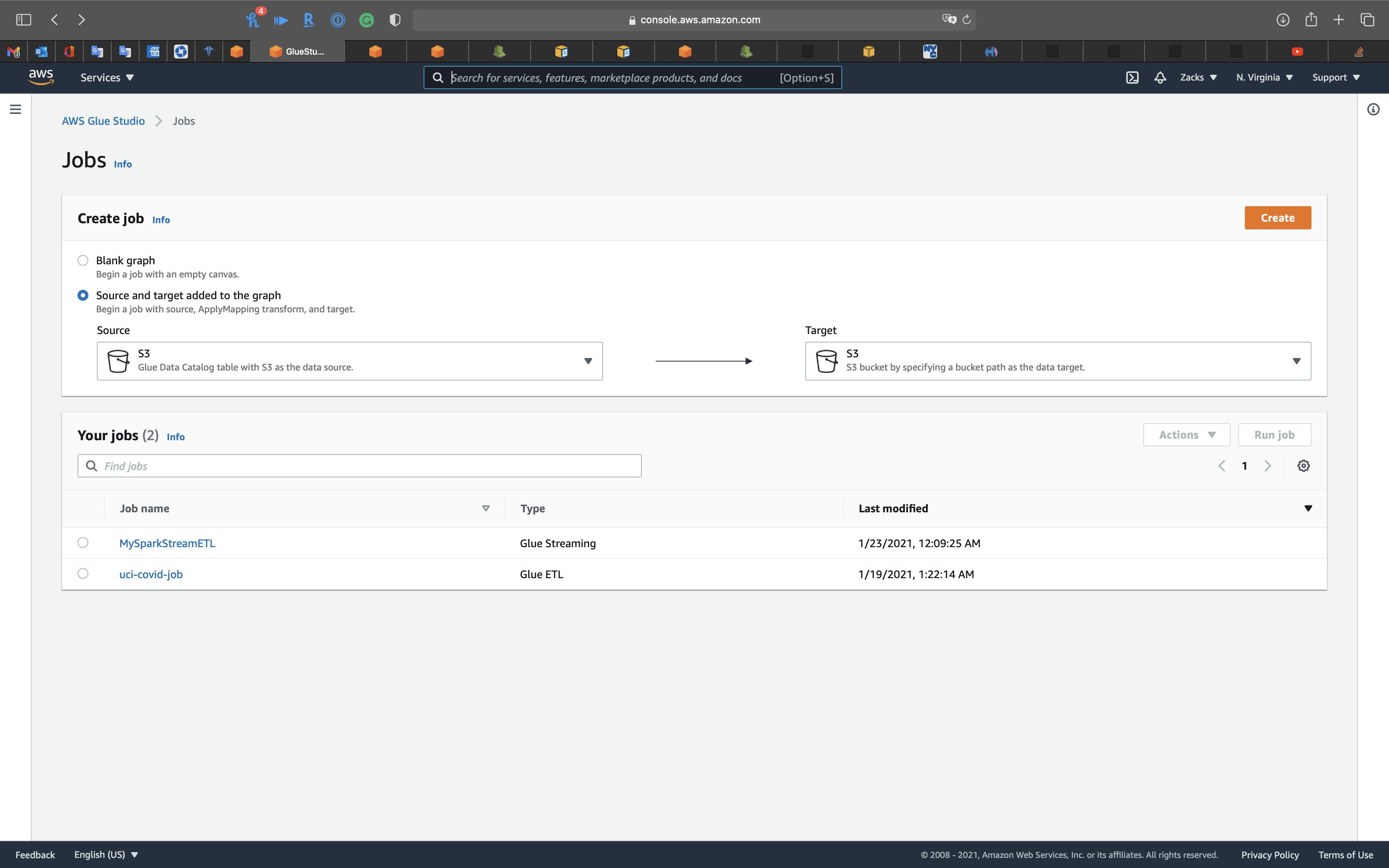Image resolution: width=1389 pixels, height=868 pixels.
Task: Click the notifications bell icon
Action: coord(1160,77)
